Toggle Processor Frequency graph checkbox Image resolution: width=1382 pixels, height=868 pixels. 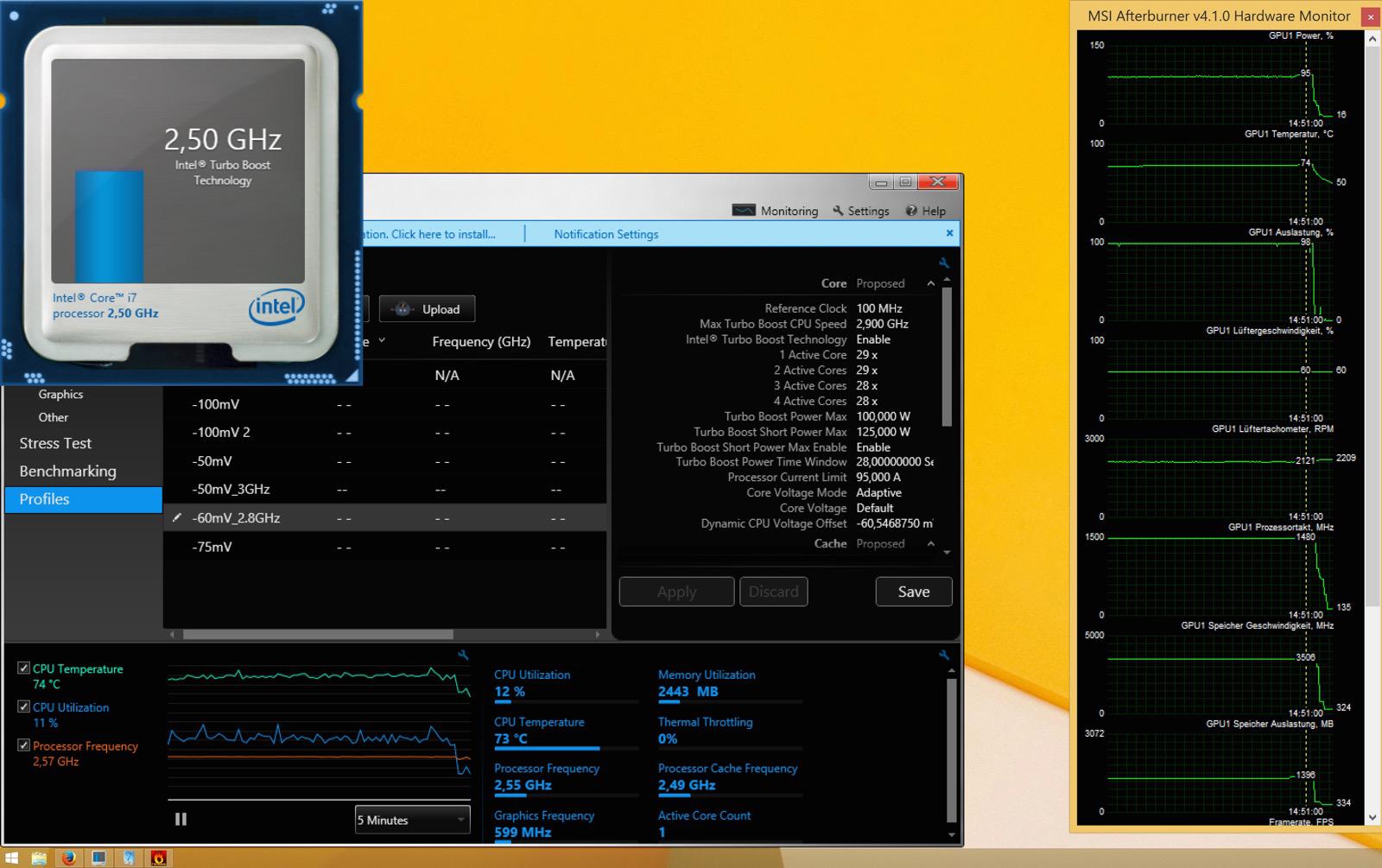[x=24, y=744]
